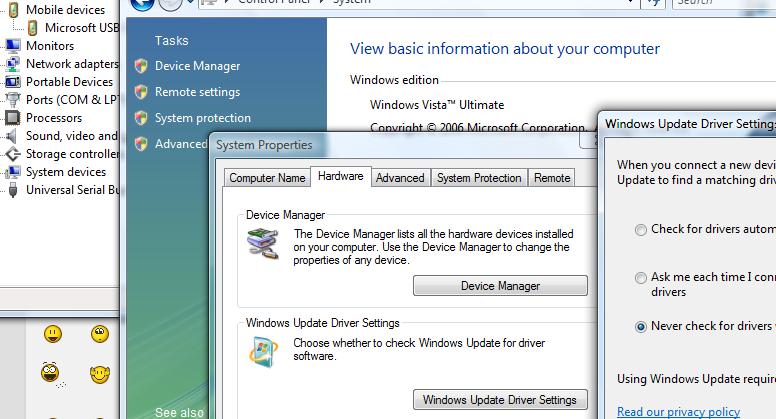Click the Windows Update Driver Settings icon
This screenshot has height=419, width=776.
pos(264,352)
